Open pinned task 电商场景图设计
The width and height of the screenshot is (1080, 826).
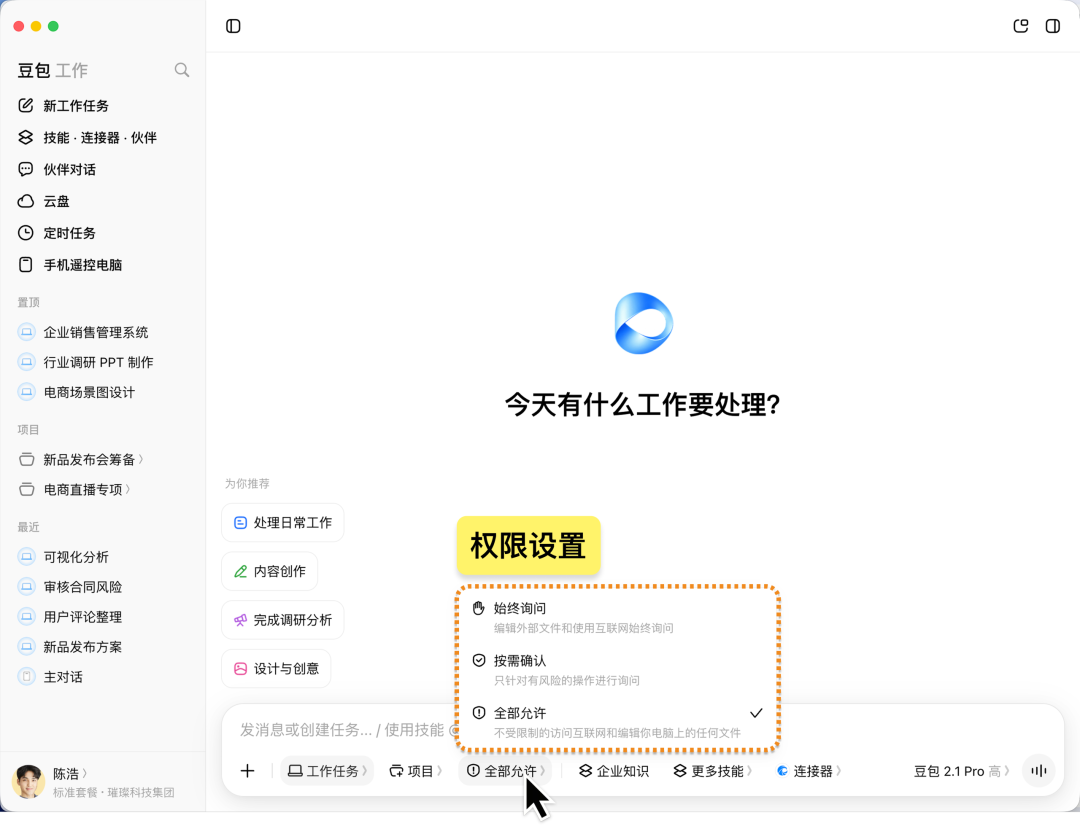[103, 392]
